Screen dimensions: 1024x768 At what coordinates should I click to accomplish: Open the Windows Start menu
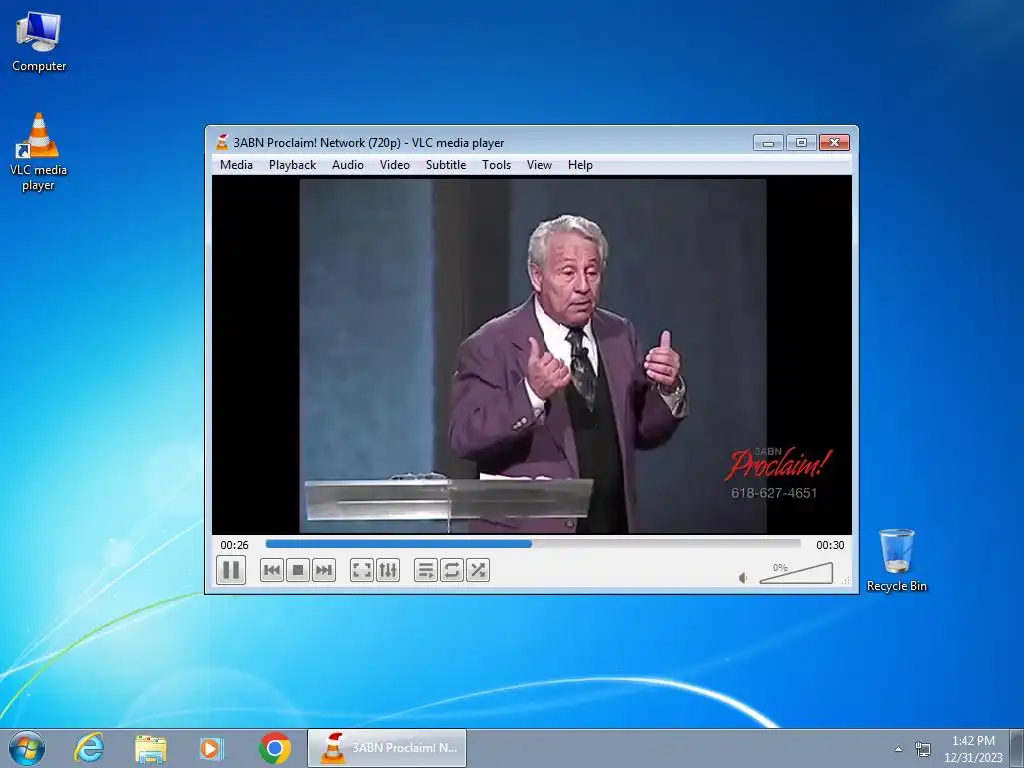coord(27,748)
